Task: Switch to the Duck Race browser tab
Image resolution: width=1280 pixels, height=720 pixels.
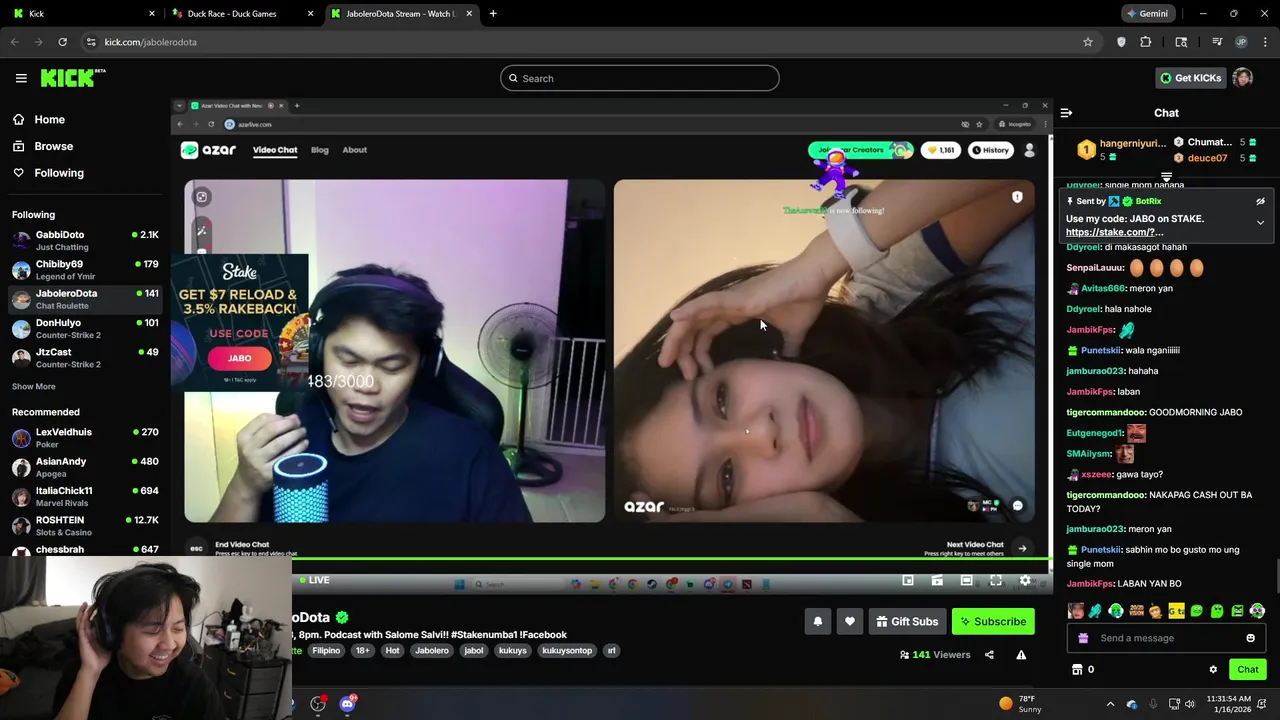Action: [x=240, y=14]
